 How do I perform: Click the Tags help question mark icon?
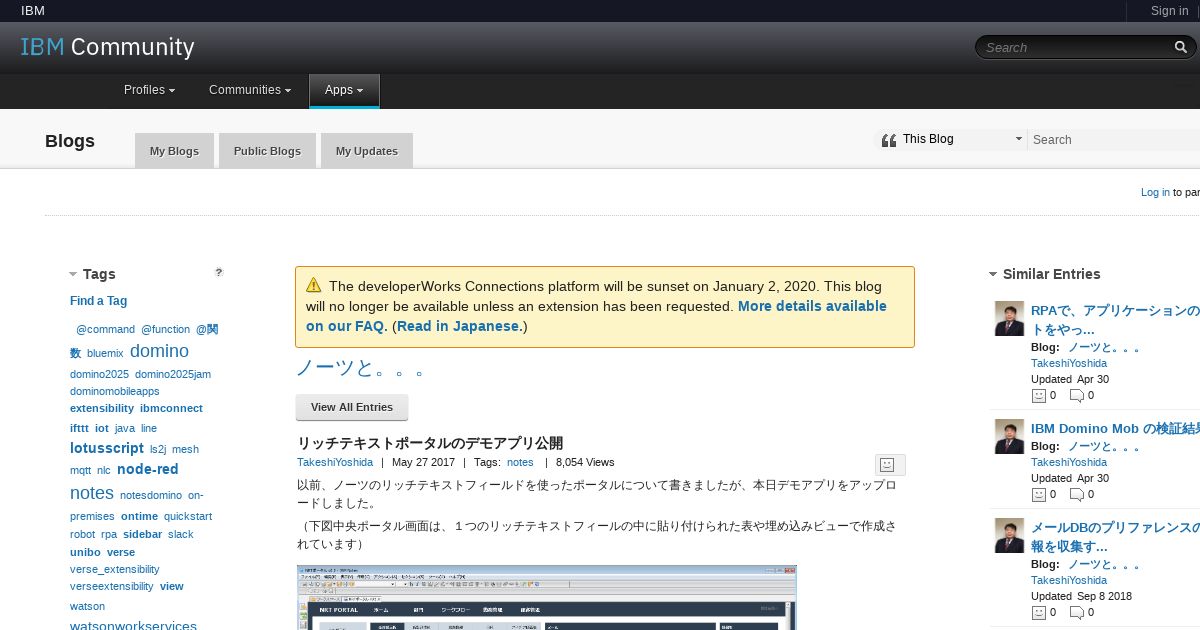[219, 272]
